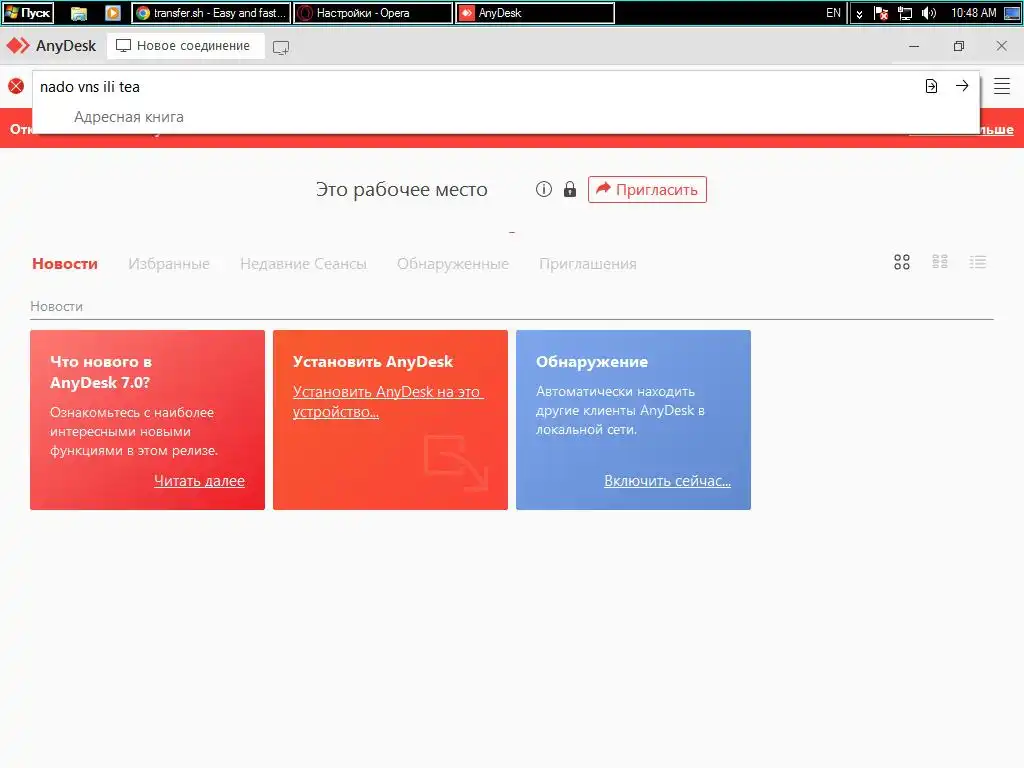Click the Пригласить button
This screenshot has height=768, width=1024.
pos(647,189)
